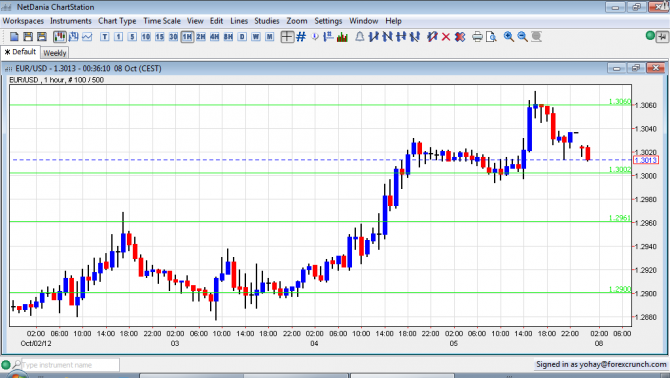The image size is (670, 378).
Task: Select the green 1.2900 support line label
Action: [620, 289]
